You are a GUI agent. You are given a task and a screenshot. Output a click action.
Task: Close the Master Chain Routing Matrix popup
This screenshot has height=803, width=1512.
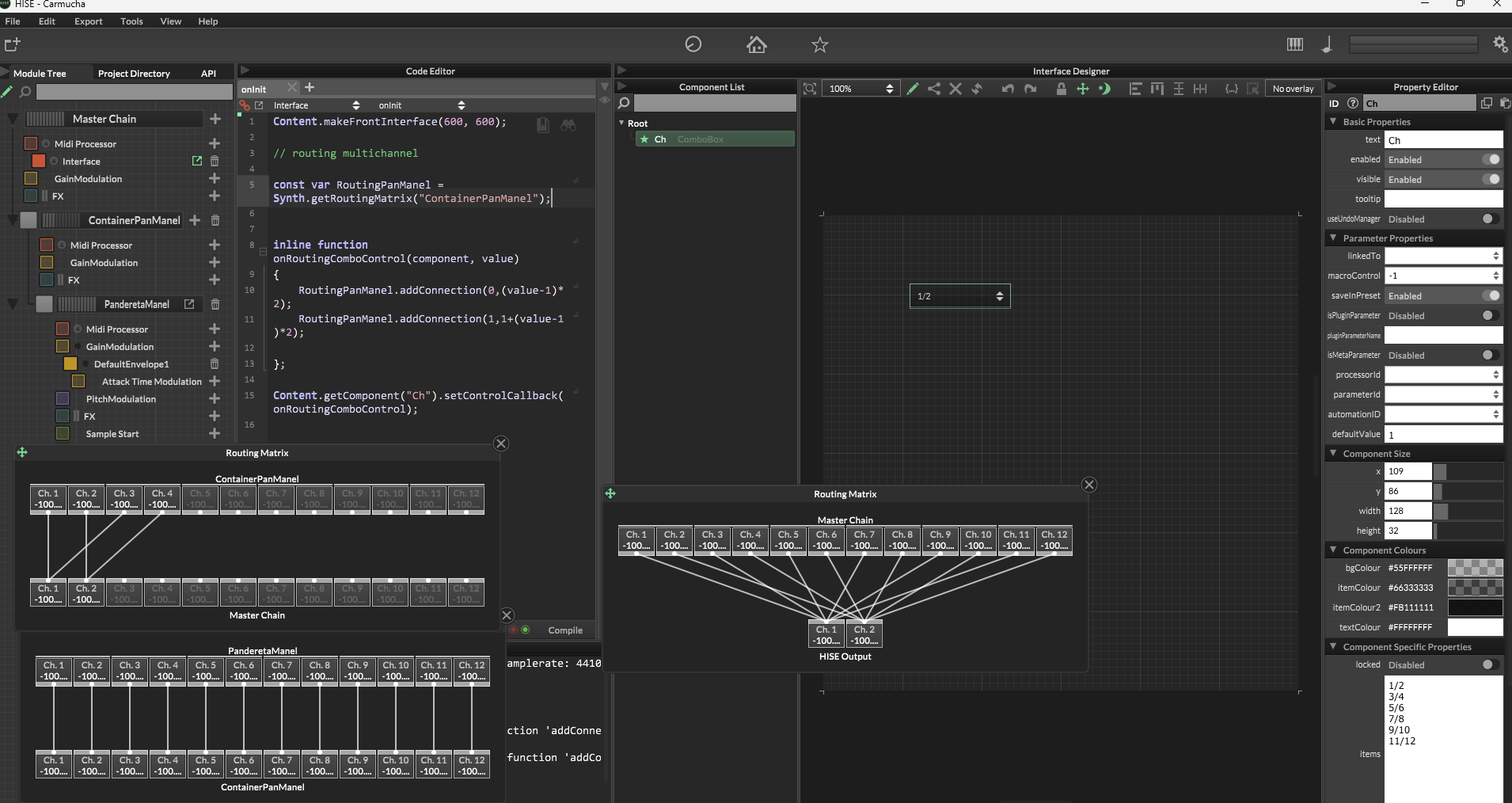click(x=1089, y=485)
